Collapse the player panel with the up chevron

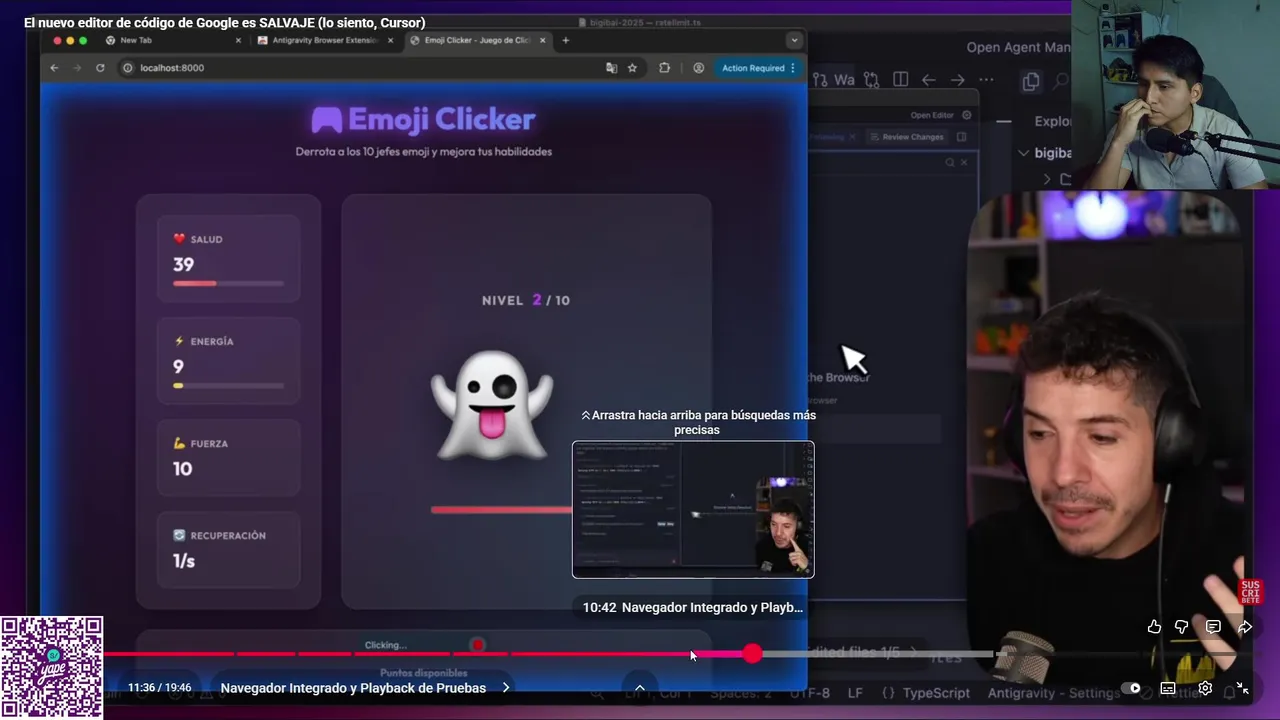[640, 688]
